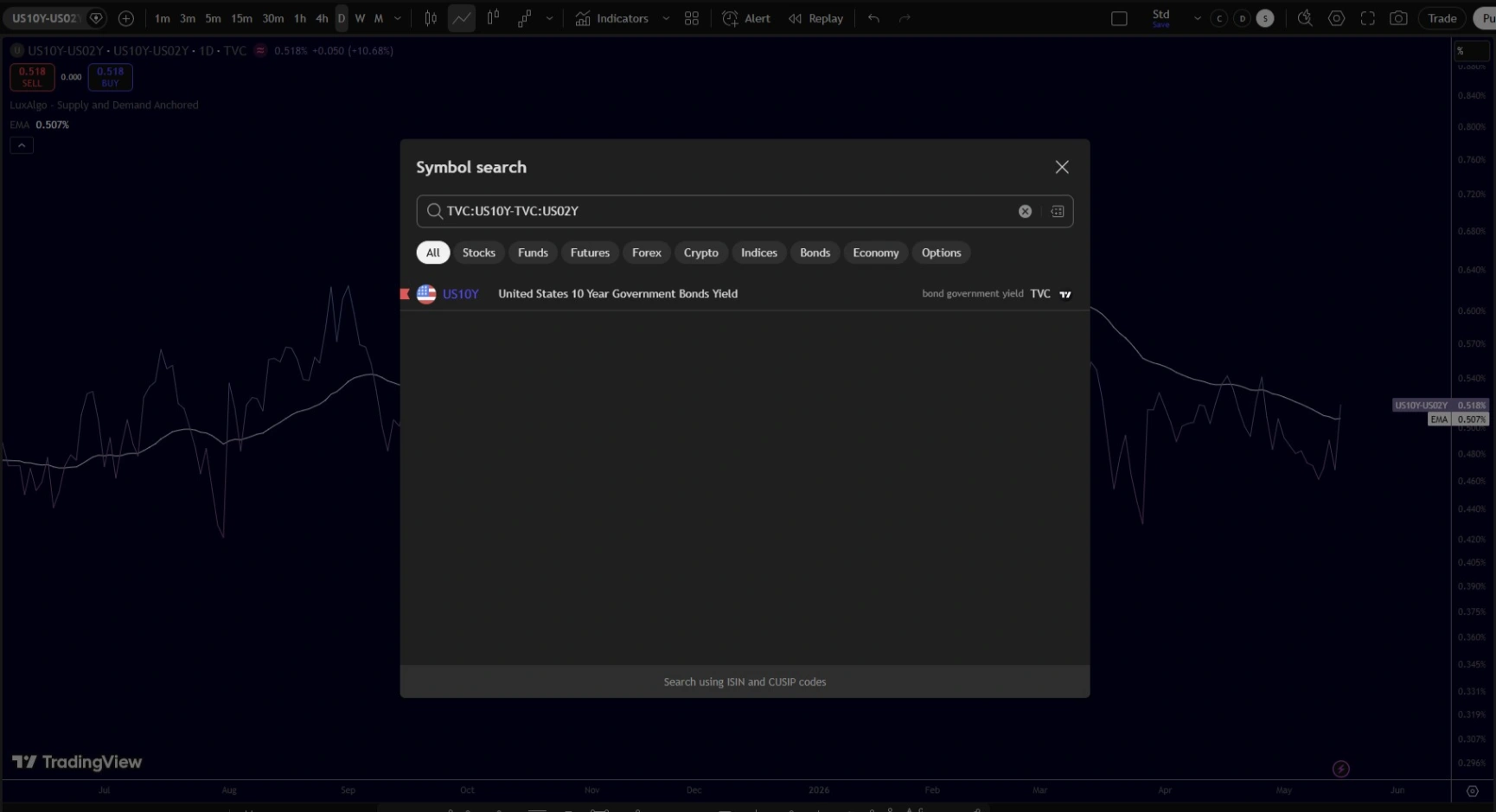Toggle the C circle button
This screenshot has width=1496, height=812.
tap(1219, 18)
